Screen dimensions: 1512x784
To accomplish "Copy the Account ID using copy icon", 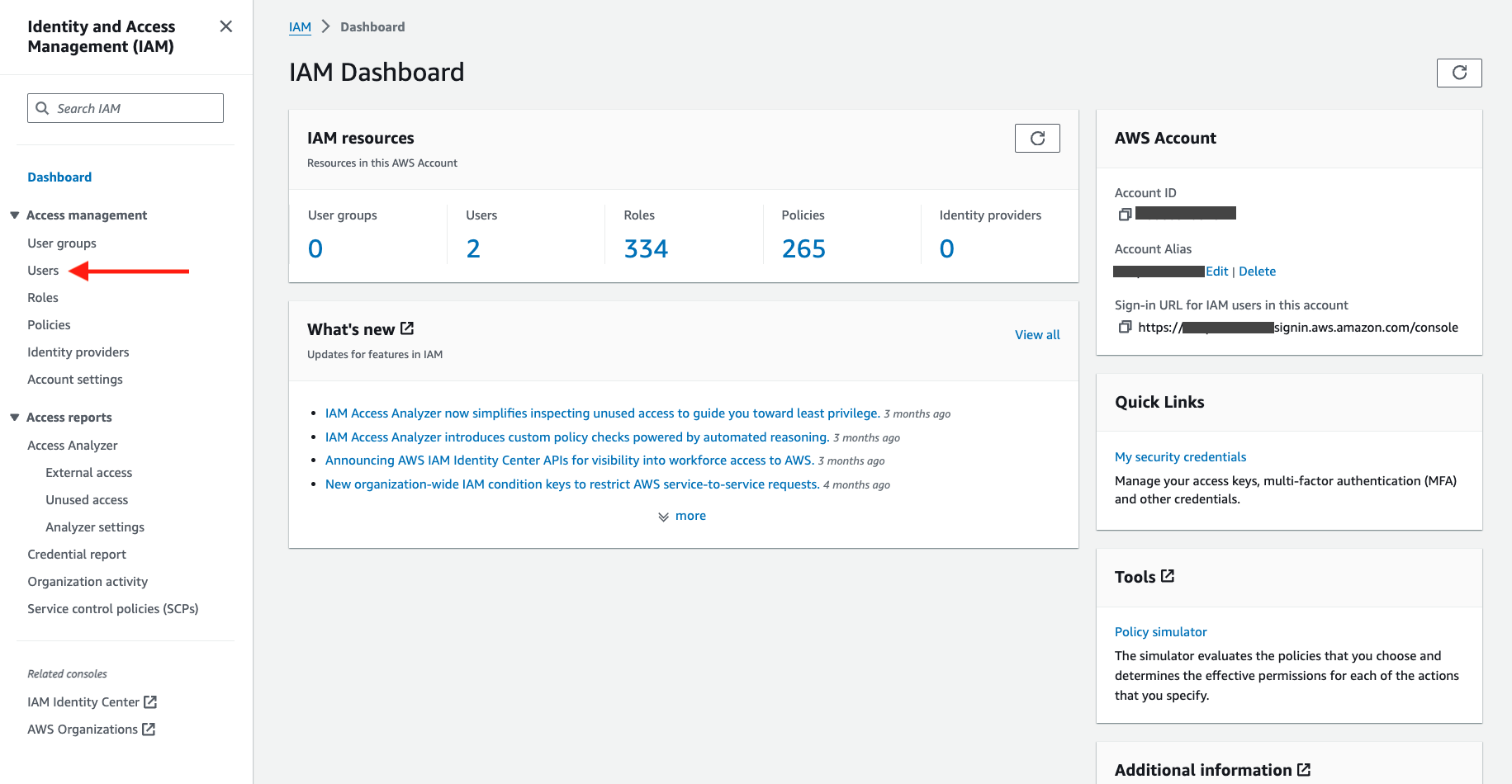I will 1124,215.
